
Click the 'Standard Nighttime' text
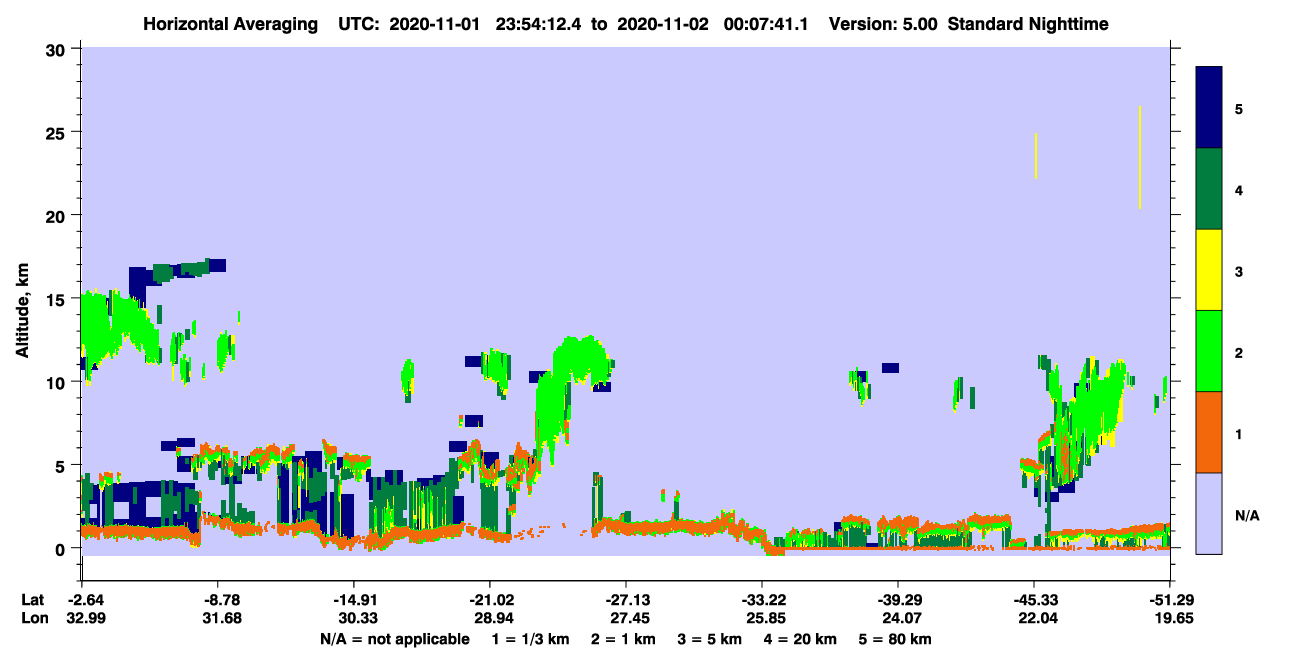coord(1028,23)
